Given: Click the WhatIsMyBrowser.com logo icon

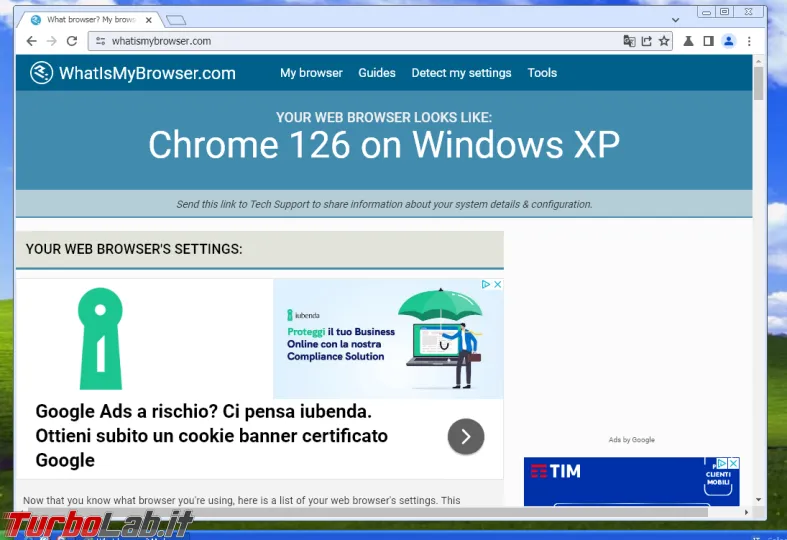Looking at the screenshot, I should pyautogui.click(x=41, y=73).
